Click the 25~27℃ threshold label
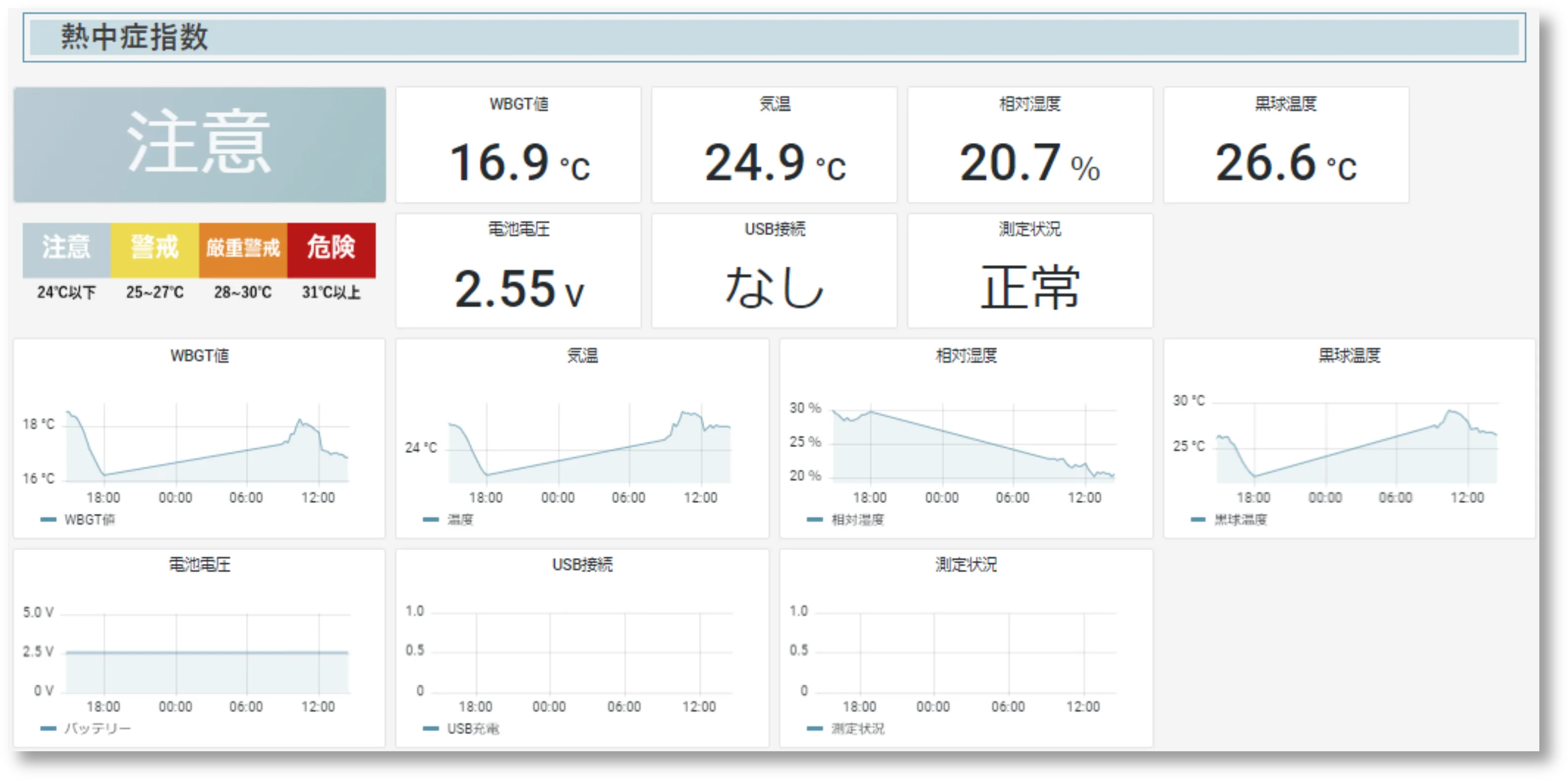This screenshot has height=780, width=1568. [x=155, y=293]
